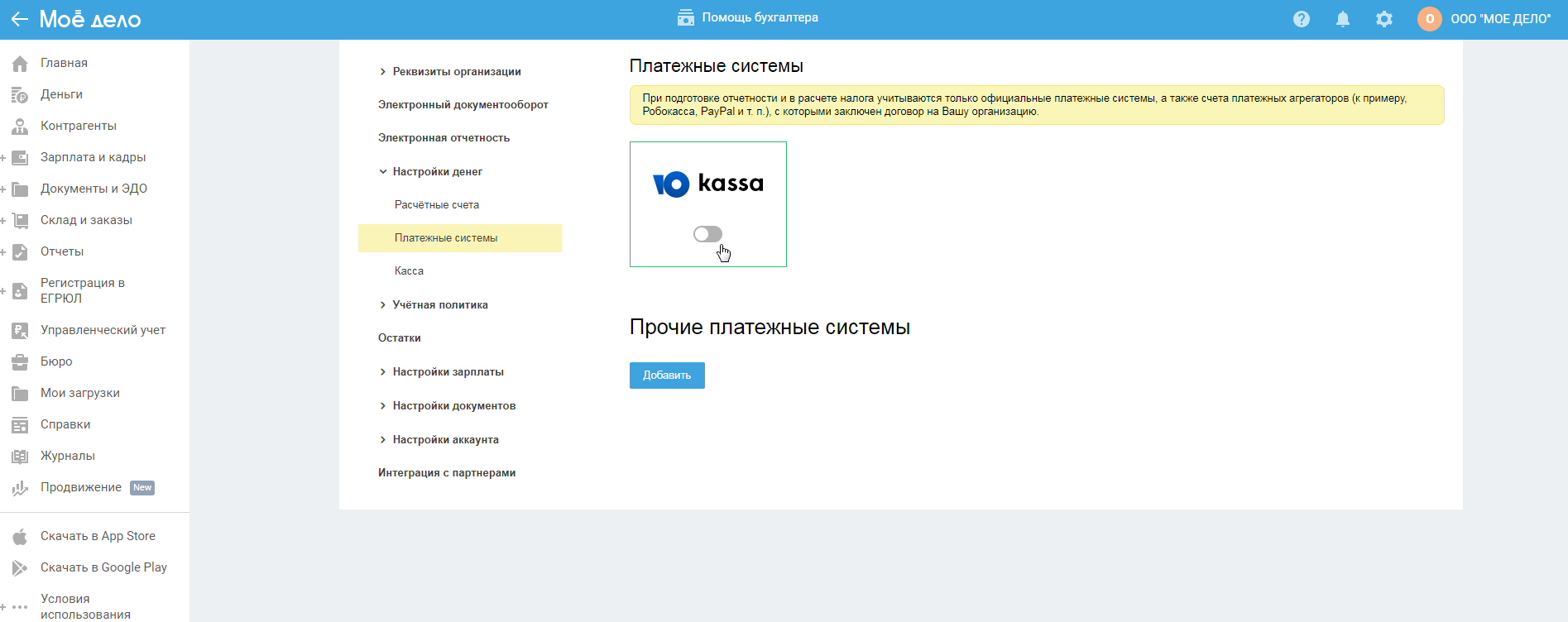Expand the Настройки аккаунта chevron
This screenshot has height=622, width=1568.
(x=382, y=440)
